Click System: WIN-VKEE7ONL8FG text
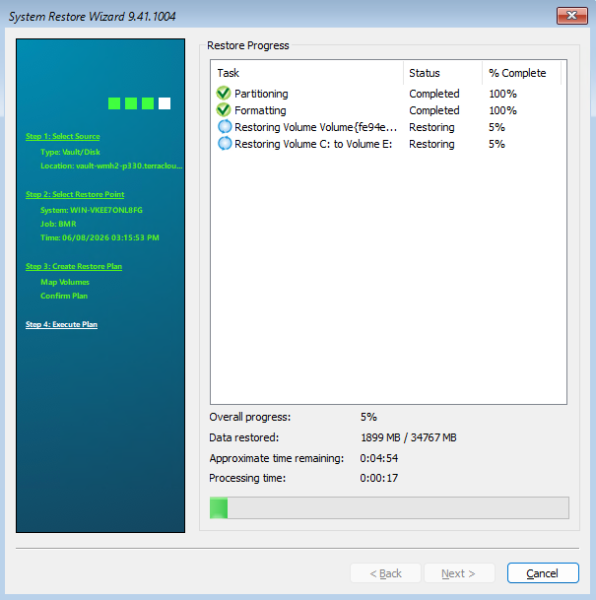Image resolution: width=596 pixels, height=600 pixels. pyautogui.click(x=91, y=210)
